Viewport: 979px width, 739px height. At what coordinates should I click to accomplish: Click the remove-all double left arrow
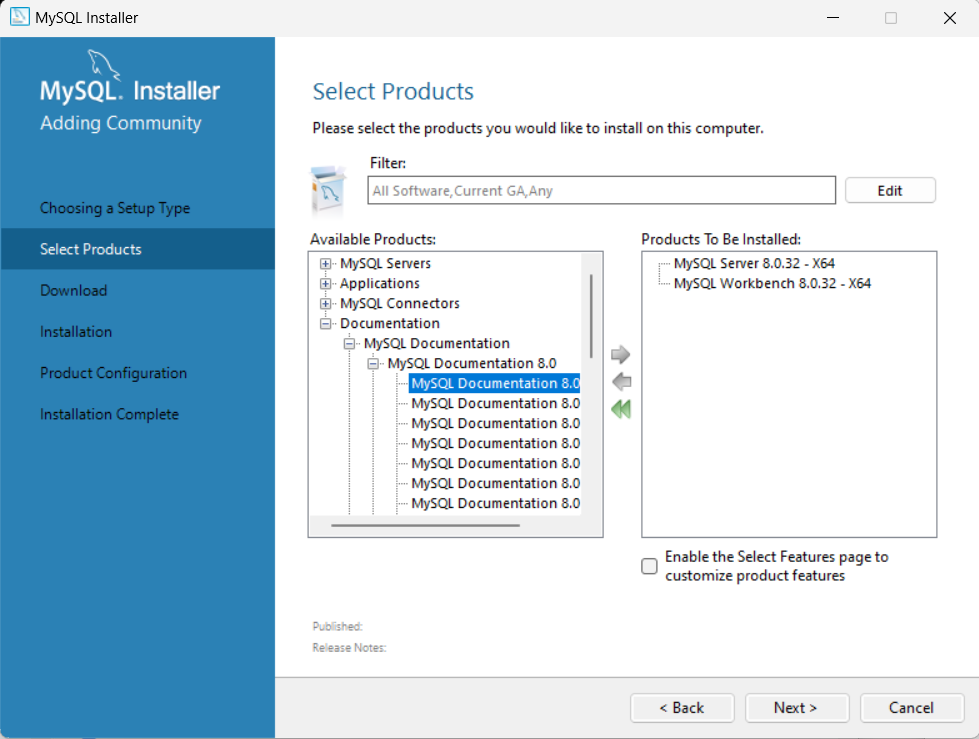click(621, 409)
